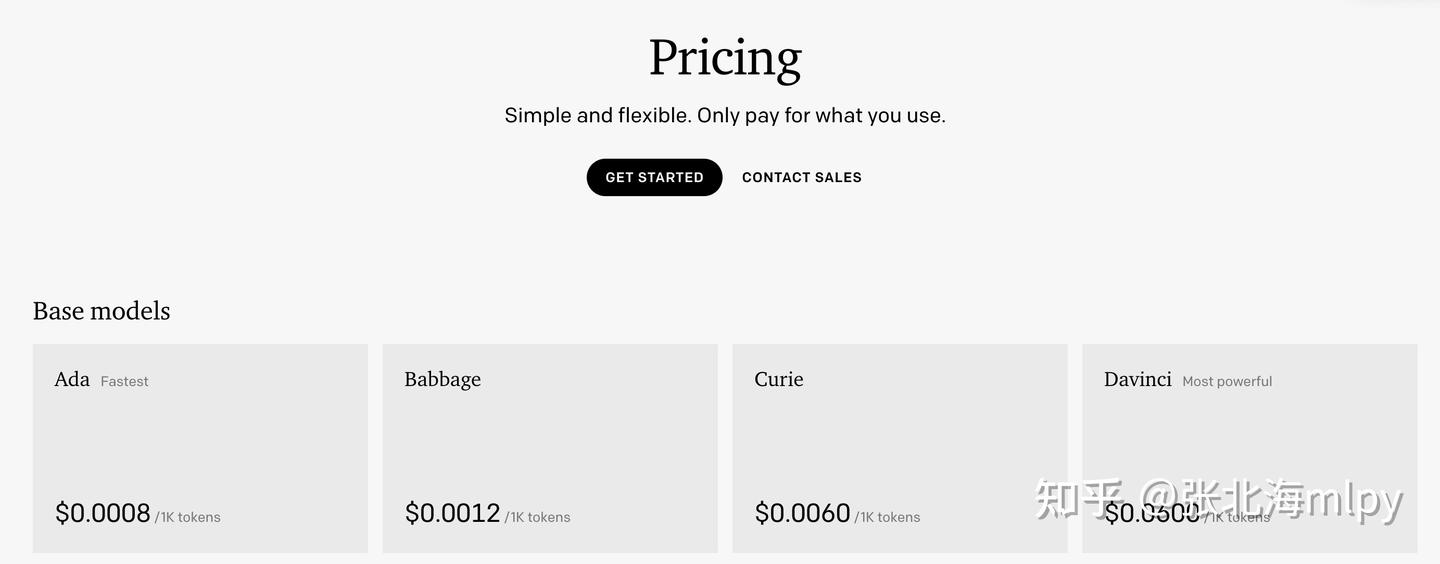This screenshot has width=1440, height=564.
Task: Click the GET STARTED button
Action: 654,177
